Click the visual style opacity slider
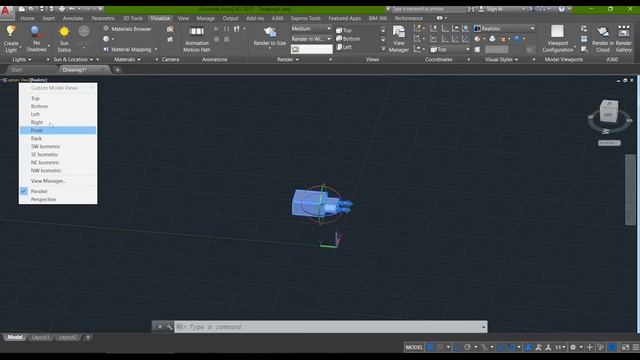Viewport: 640px width, 360px height. point(496,49)
